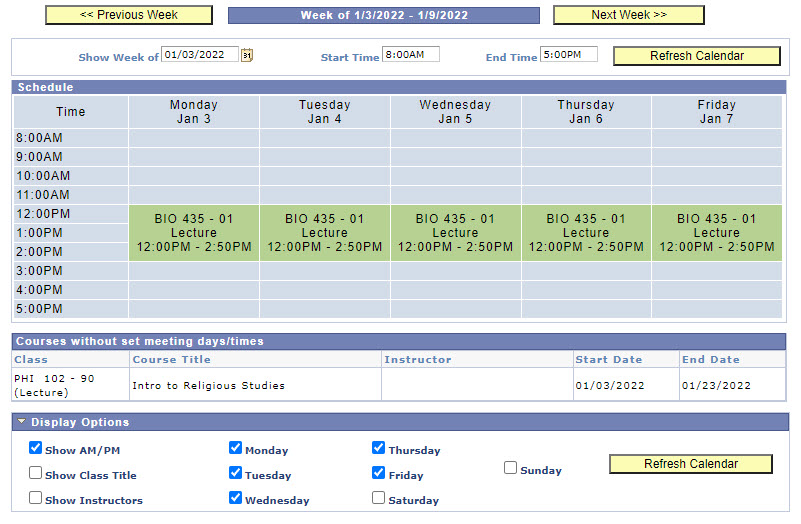Image resolution: width=801 pixels, height=524 pixels.
Task: Click the 8:00AM time row label
Action: (x=70, y=138)
